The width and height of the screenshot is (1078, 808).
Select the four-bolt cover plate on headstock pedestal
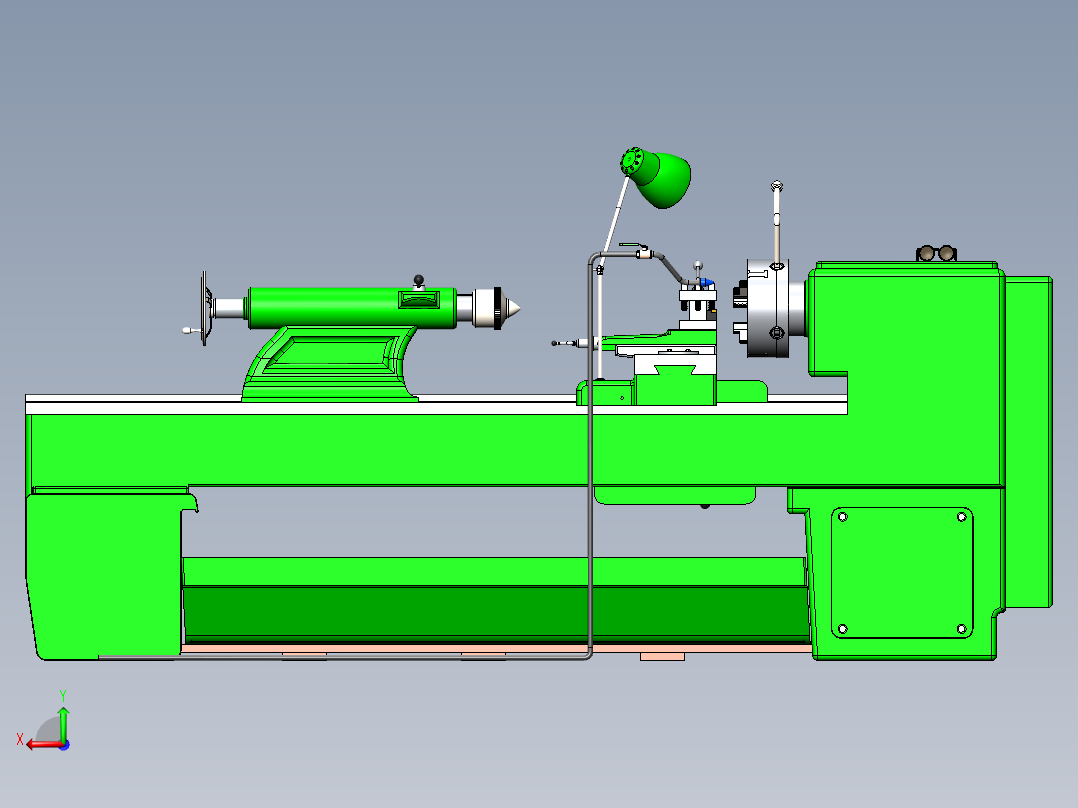(x=902, y=573)
